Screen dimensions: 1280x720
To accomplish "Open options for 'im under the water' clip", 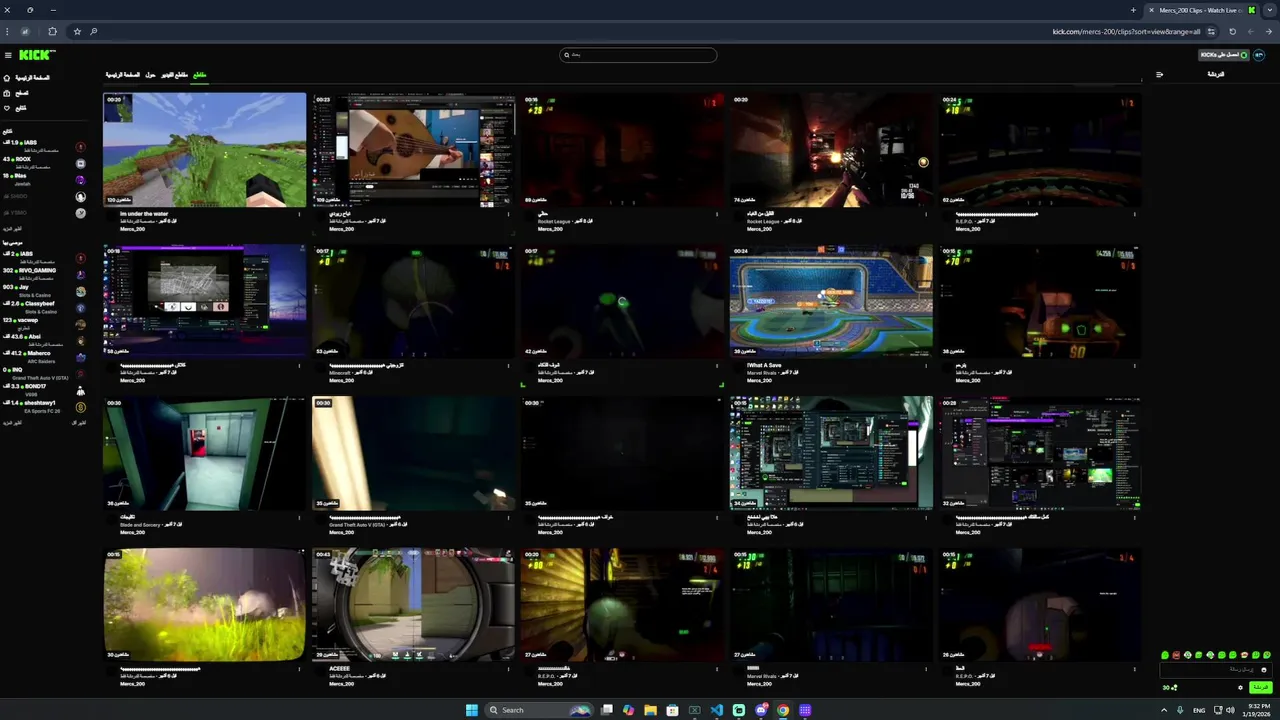I will click(299, 214).
